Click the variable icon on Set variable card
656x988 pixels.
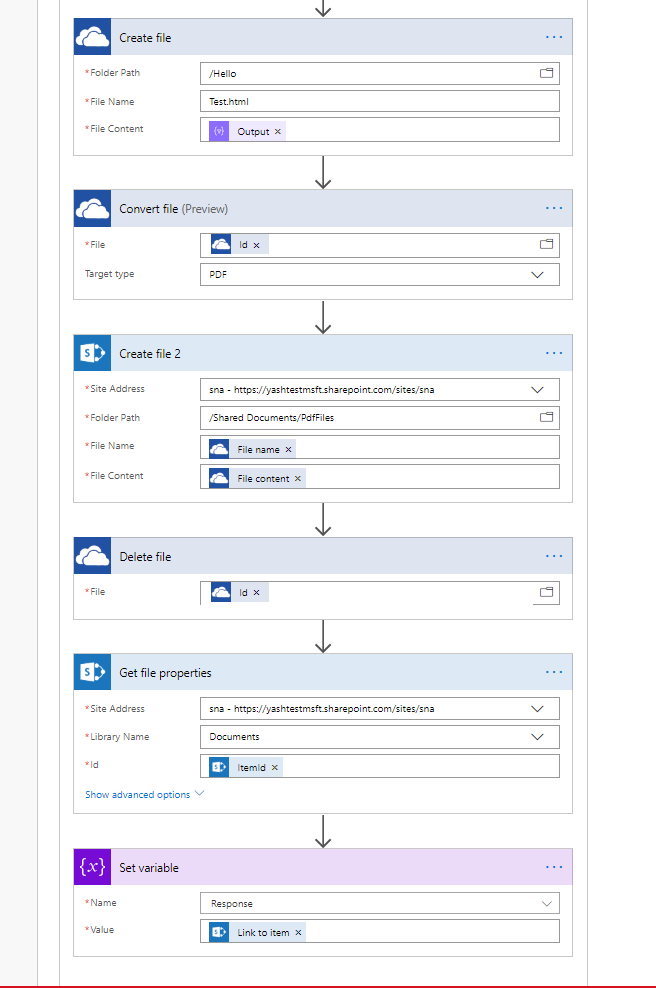pyautogui.click(x=93, y=867)
